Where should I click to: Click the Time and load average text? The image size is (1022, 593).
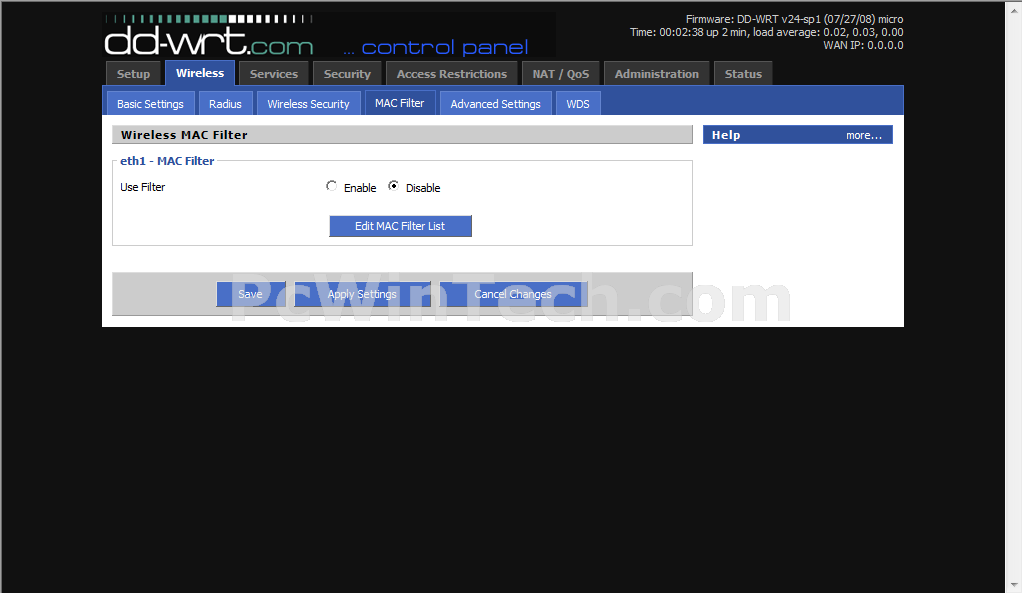[x=766, y=33]
